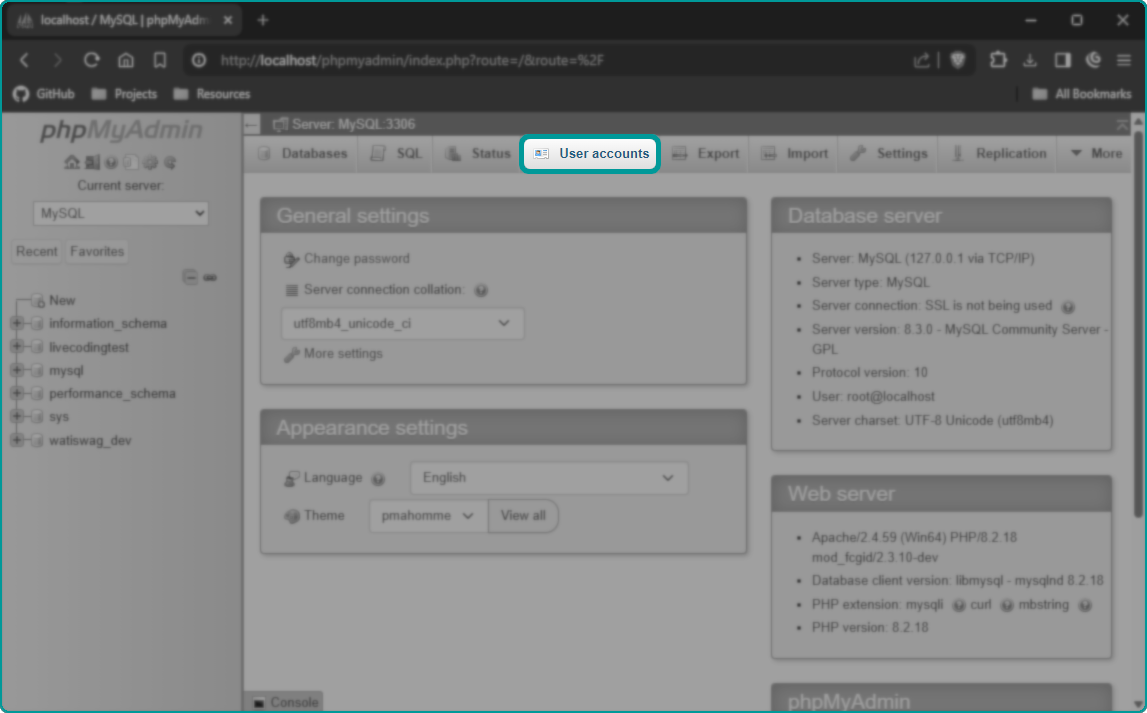The image size is (1147, 713).
Task: Switch to the SQL tab
Action: click(x=396, y=154)
